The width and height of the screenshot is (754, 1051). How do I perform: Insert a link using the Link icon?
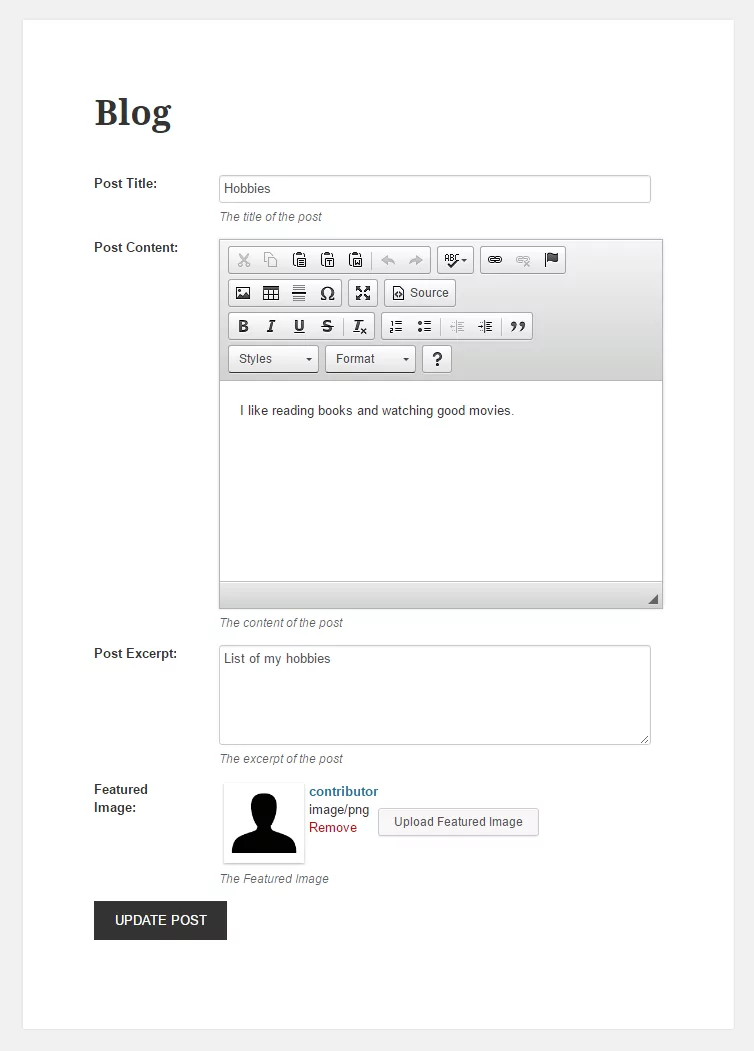[x=495, y=260]
